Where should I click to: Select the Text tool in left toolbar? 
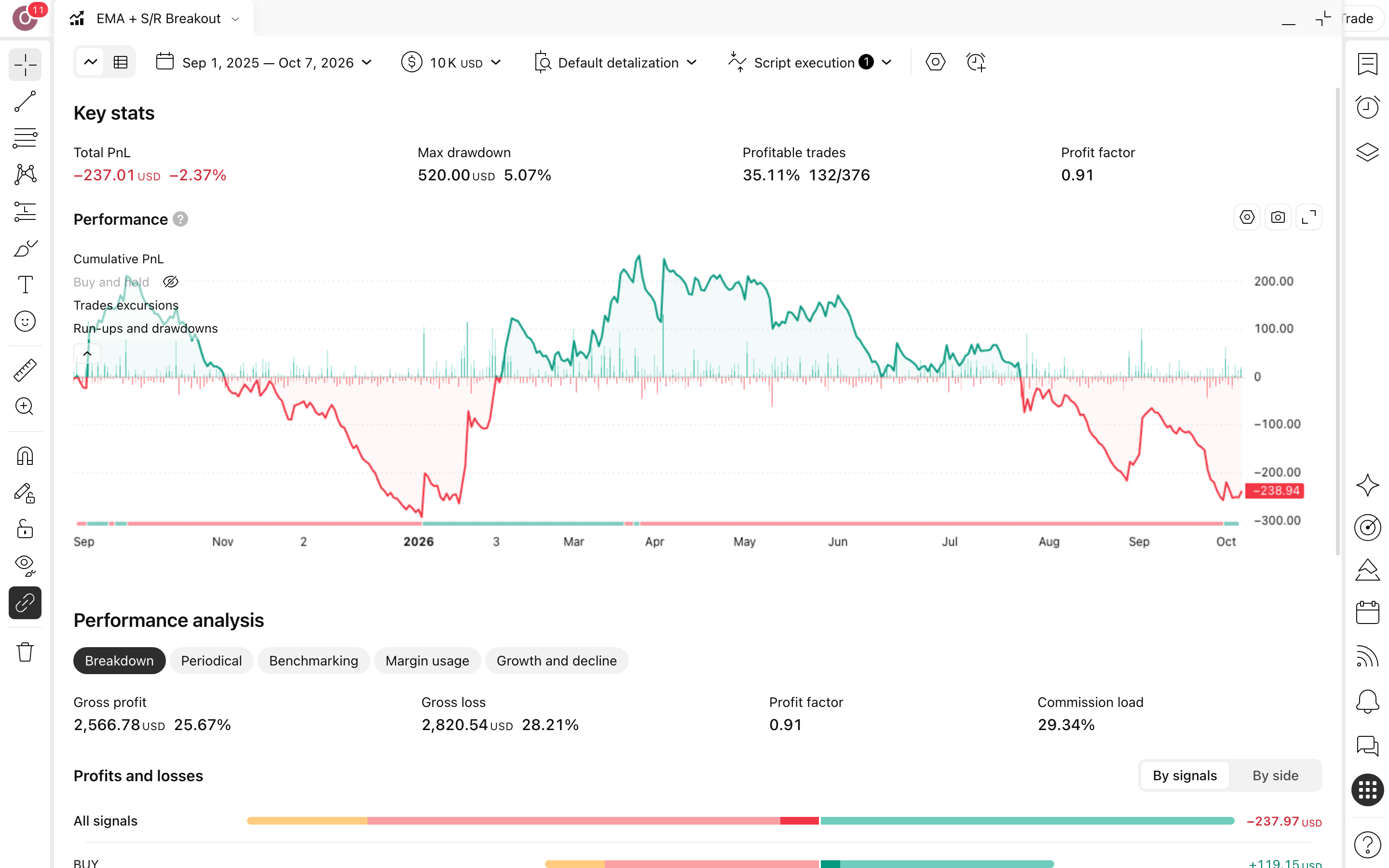pyautogui.click(x=25, y=285)
